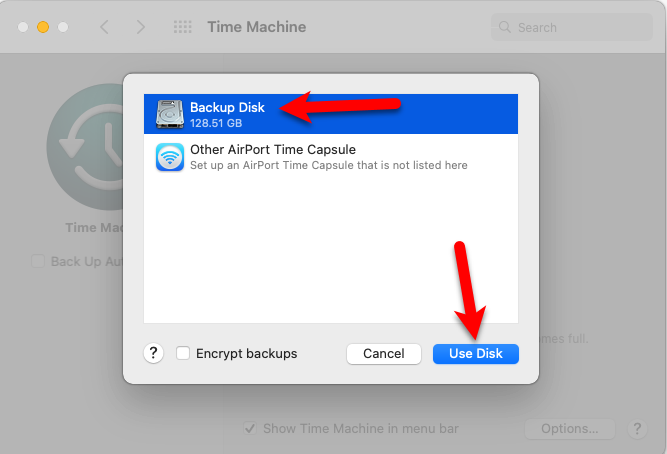Image resolution: width=667 pixels, height=454 pixels.
Task: Click the Backup Disk drive icon
Action: coord(169,114)
